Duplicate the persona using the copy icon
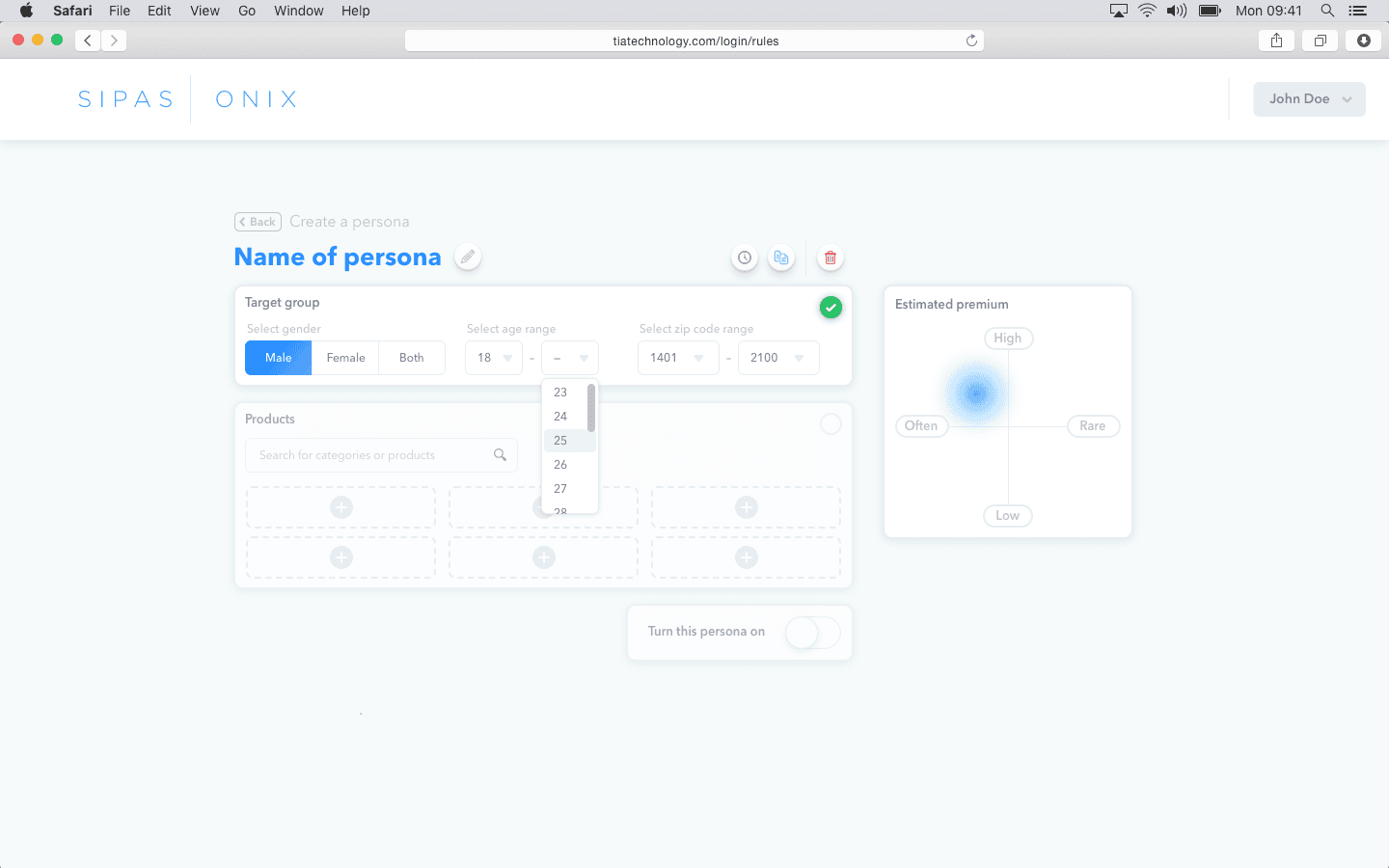The width and height of the screenshot is (1389, 868). point(781,258)
